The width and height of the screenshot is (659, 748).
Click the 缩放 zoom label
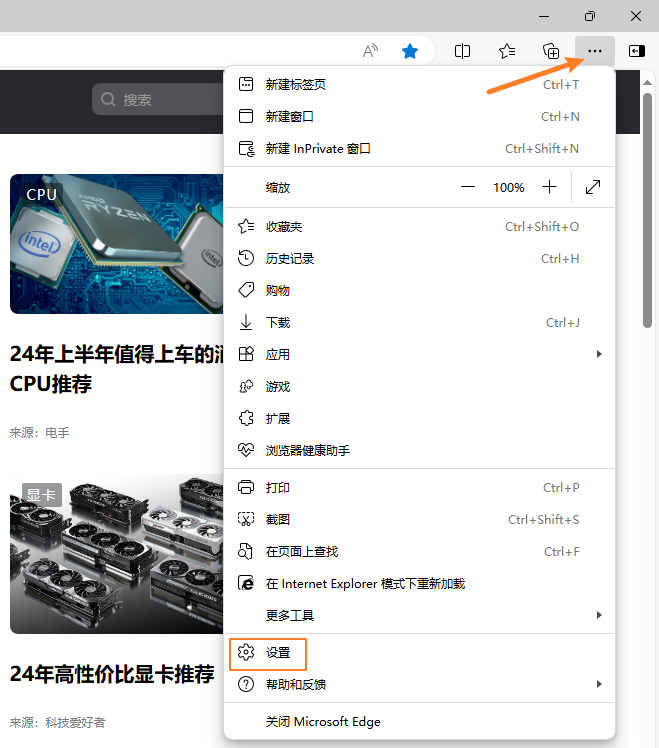pos(278,187)
